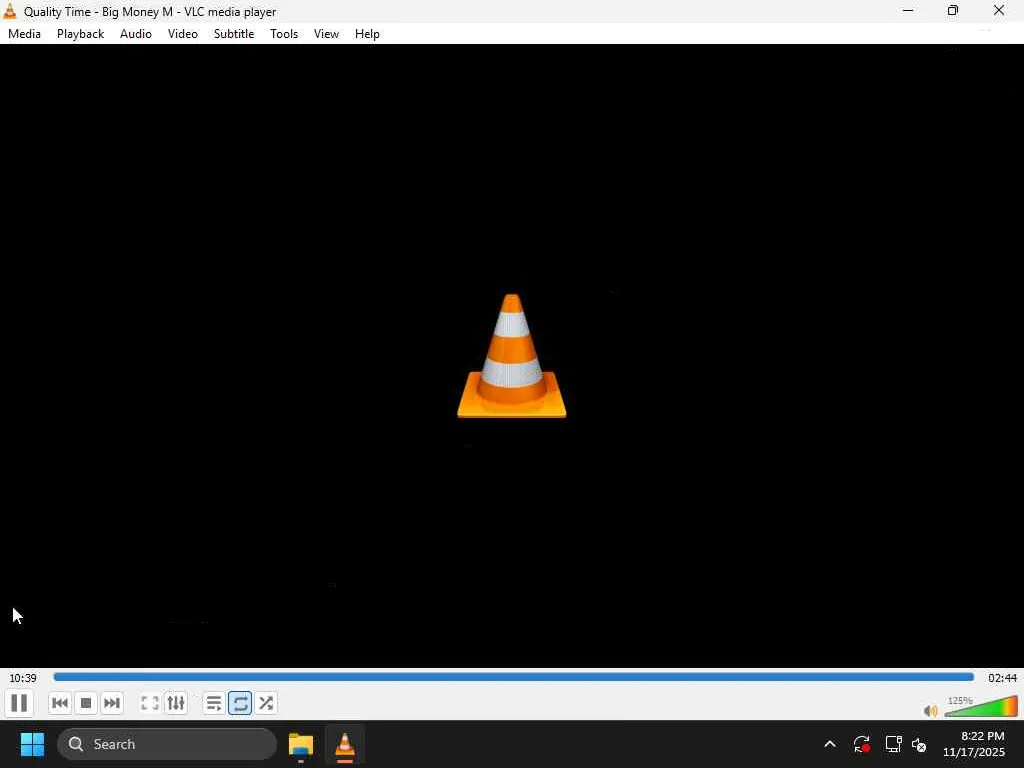The height and width of the screenshot is (768, 1024).
Task: Open the View menu
Action: click(x=327, y=34)
